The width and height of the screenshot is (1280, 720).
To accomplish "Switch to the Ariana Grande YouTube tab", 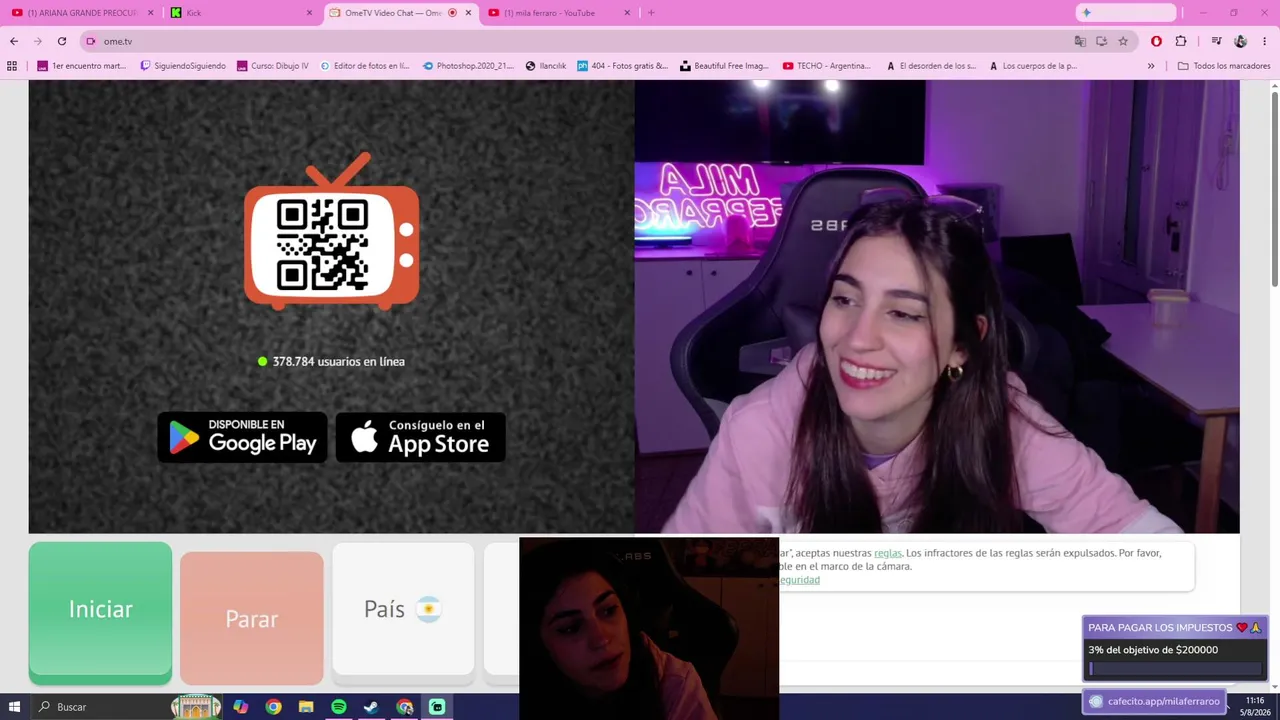I will (x=82, y=13).
